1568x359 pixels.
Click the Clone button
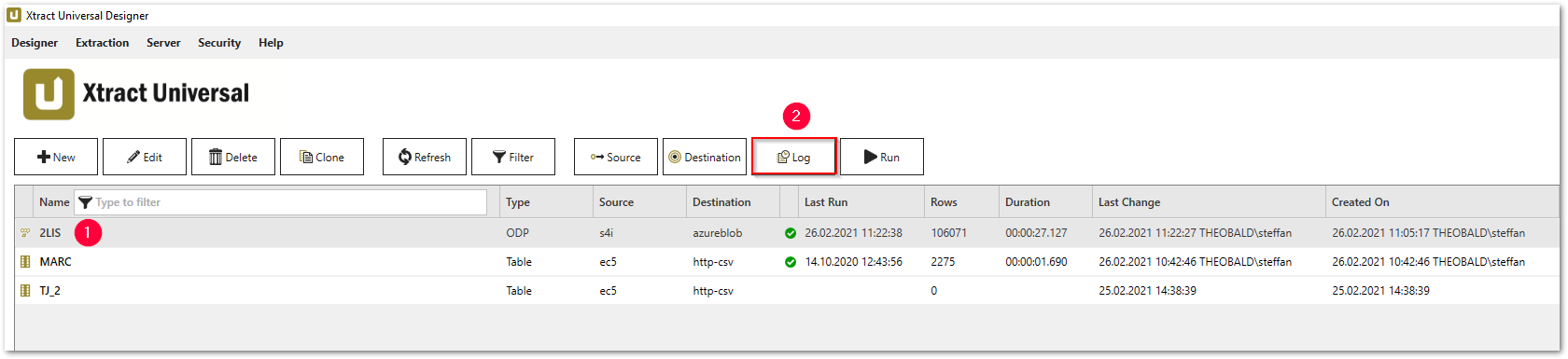(322, 157)
